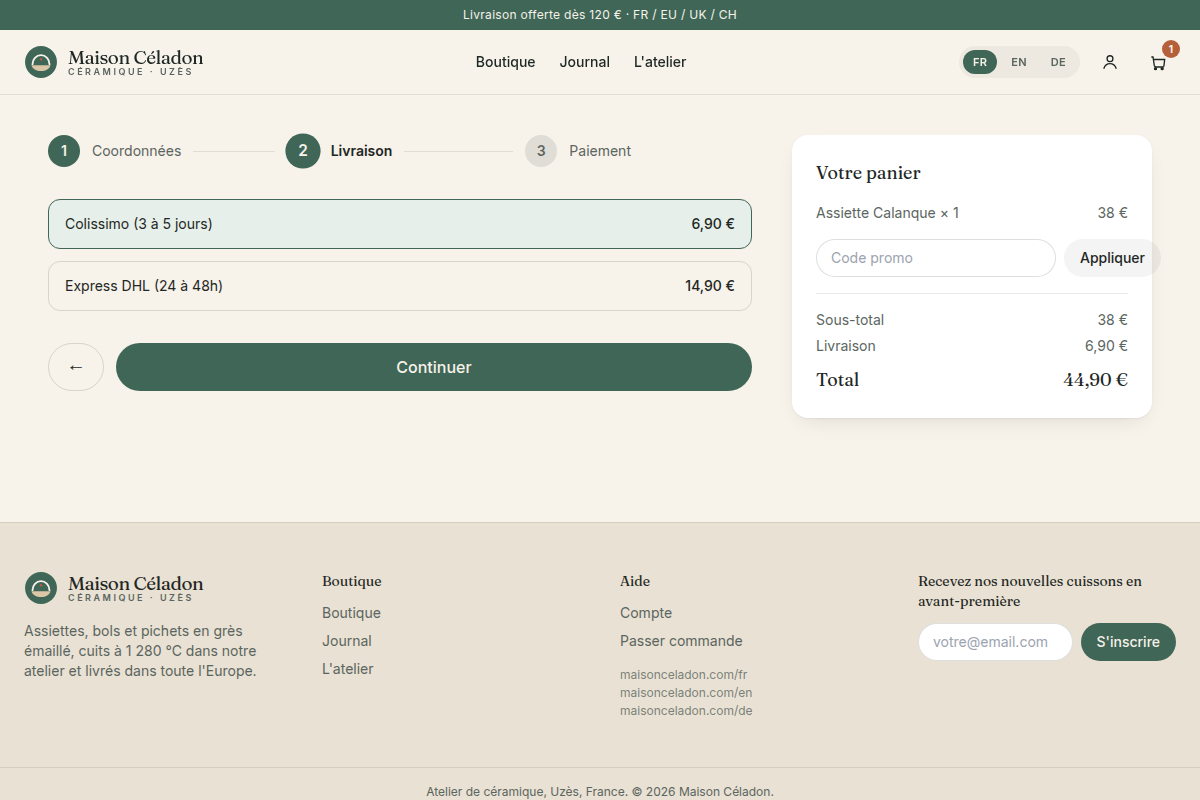Viewport: 1200px width, 800px height.
Task: Go back with the arrow button
Action: click(76, 367)
